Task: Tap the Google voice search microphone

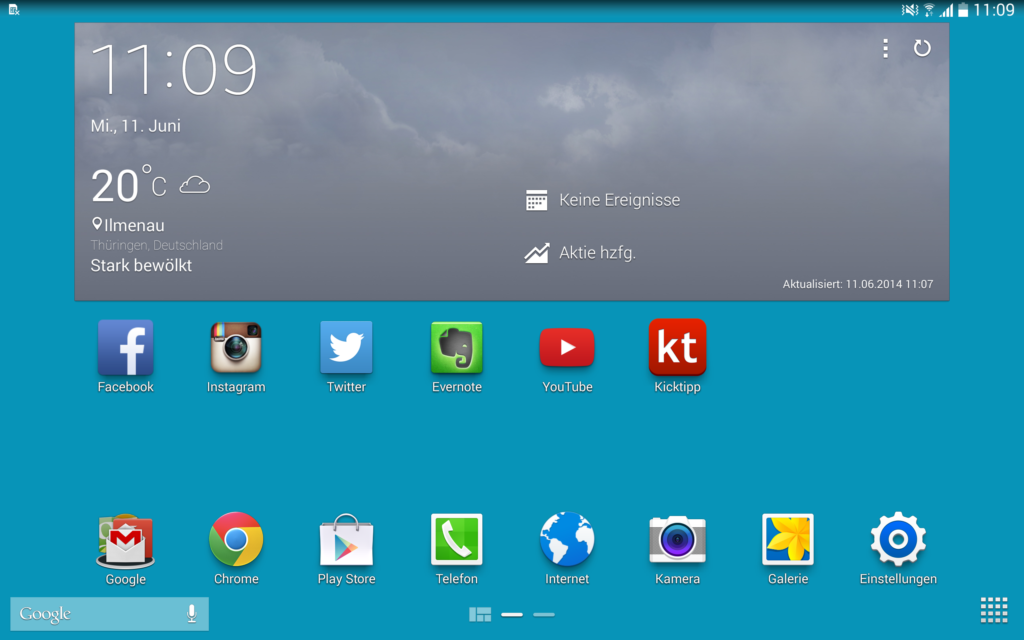Action: click(191, 613)
